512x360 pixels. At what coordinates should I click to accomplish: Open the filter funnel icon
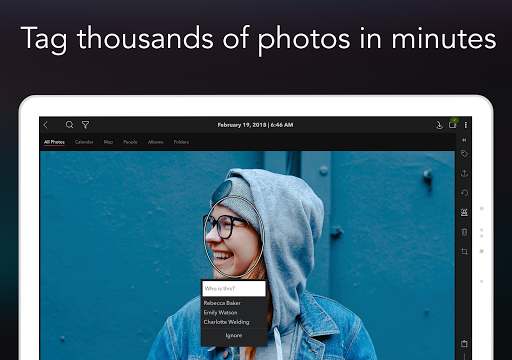[x=85, y=125]
